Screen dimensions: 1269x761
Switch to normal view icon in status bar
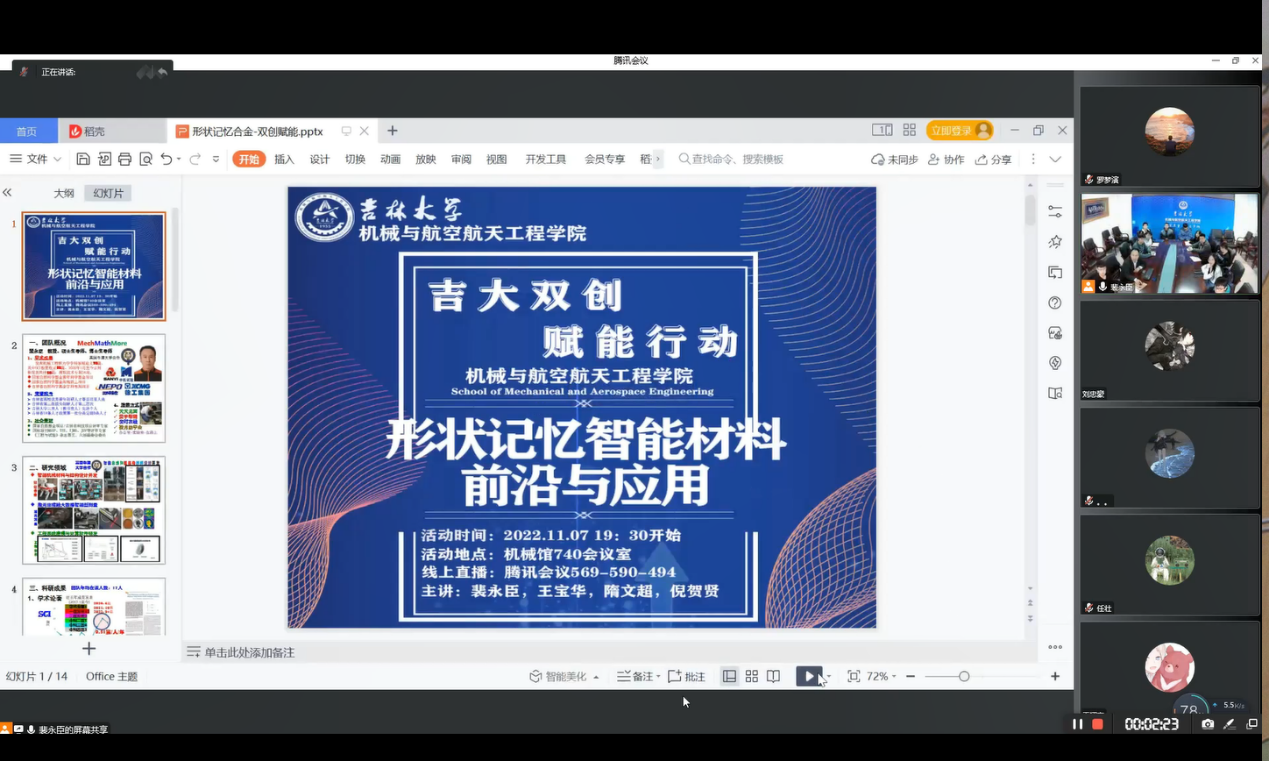729,677
